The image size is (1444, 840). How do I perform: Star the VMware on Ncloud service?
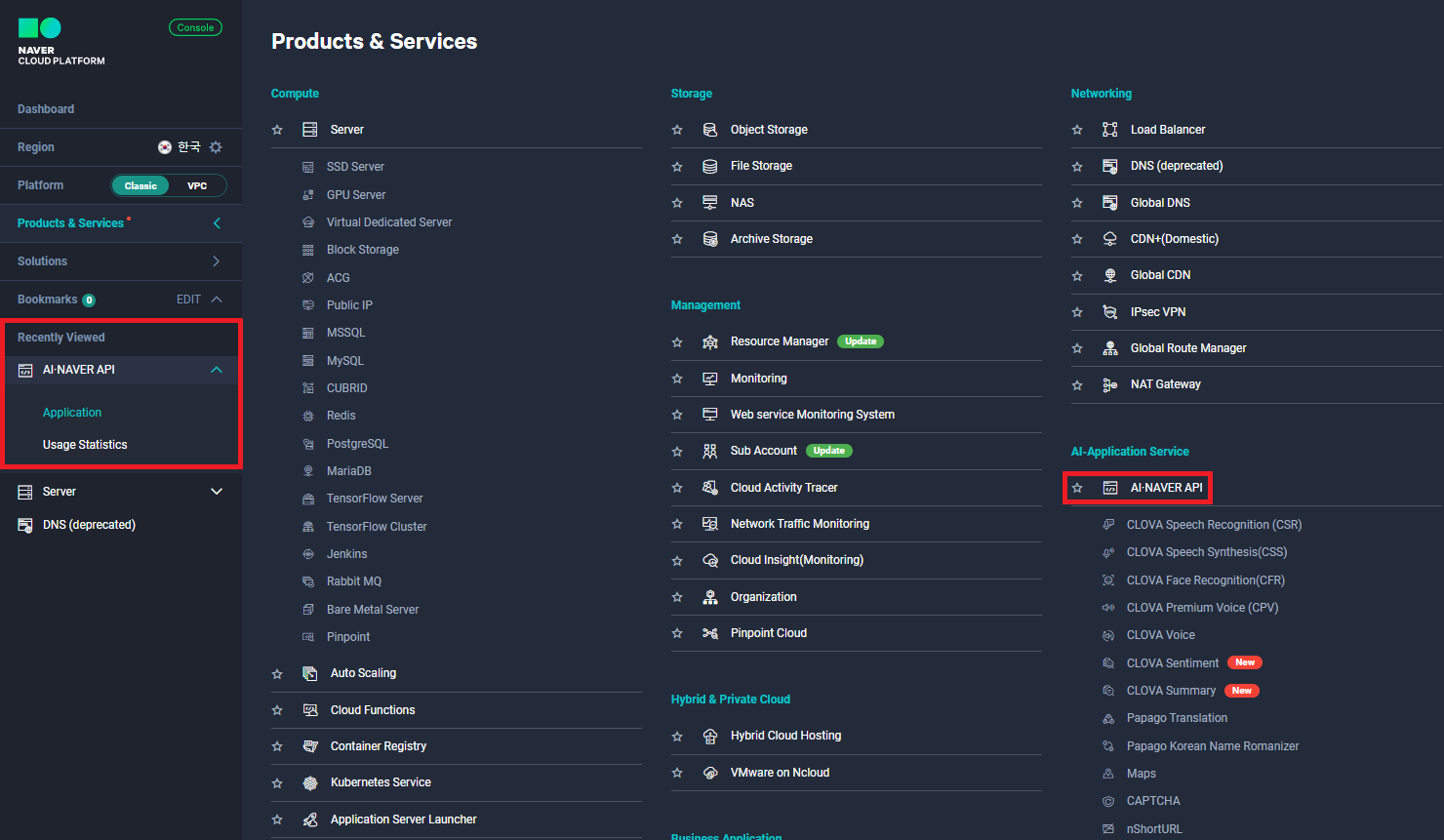point(677,773)
